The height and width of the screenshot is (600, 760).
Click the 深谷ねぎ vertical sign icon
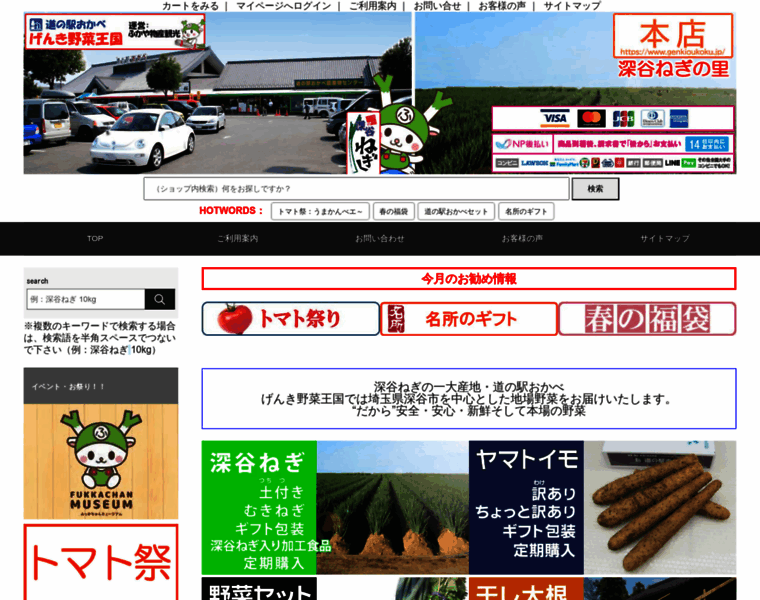(364, 143)
